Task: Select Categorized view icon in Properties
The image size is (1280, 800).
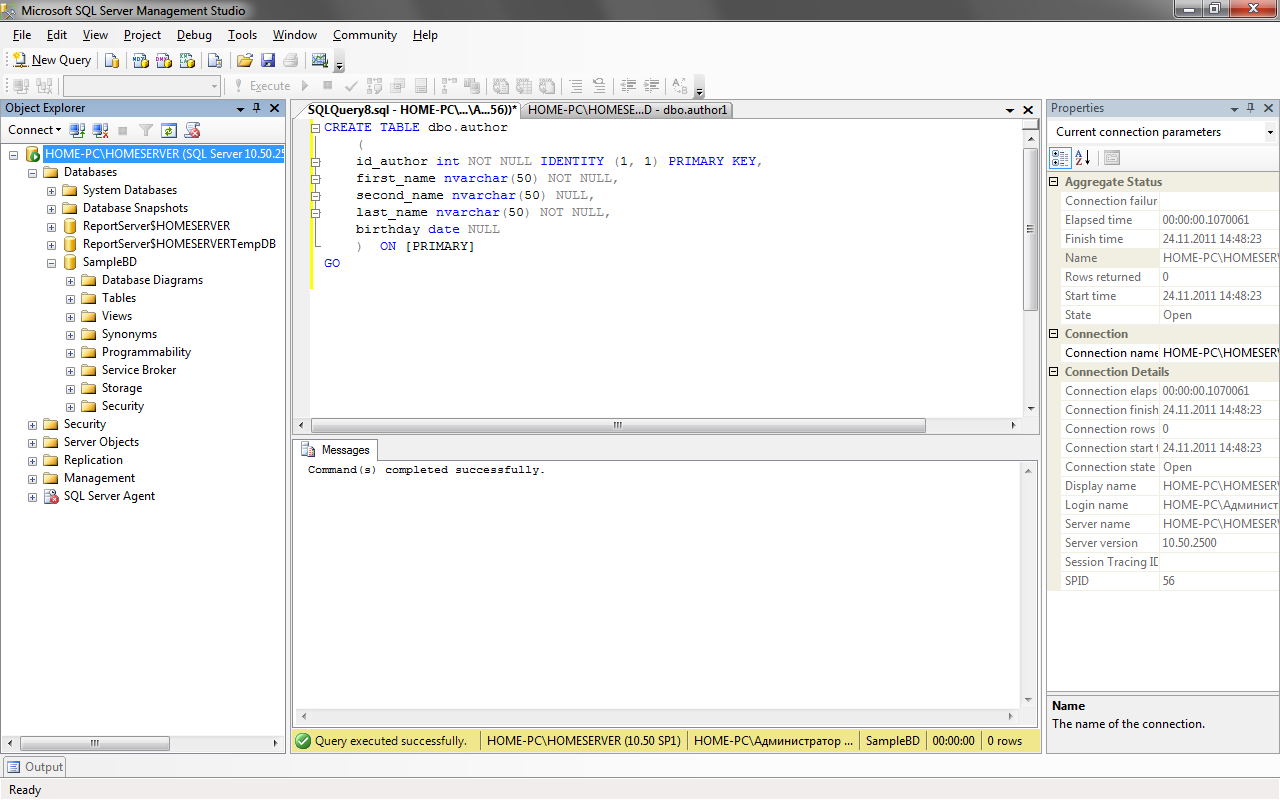Action: 1060,158
